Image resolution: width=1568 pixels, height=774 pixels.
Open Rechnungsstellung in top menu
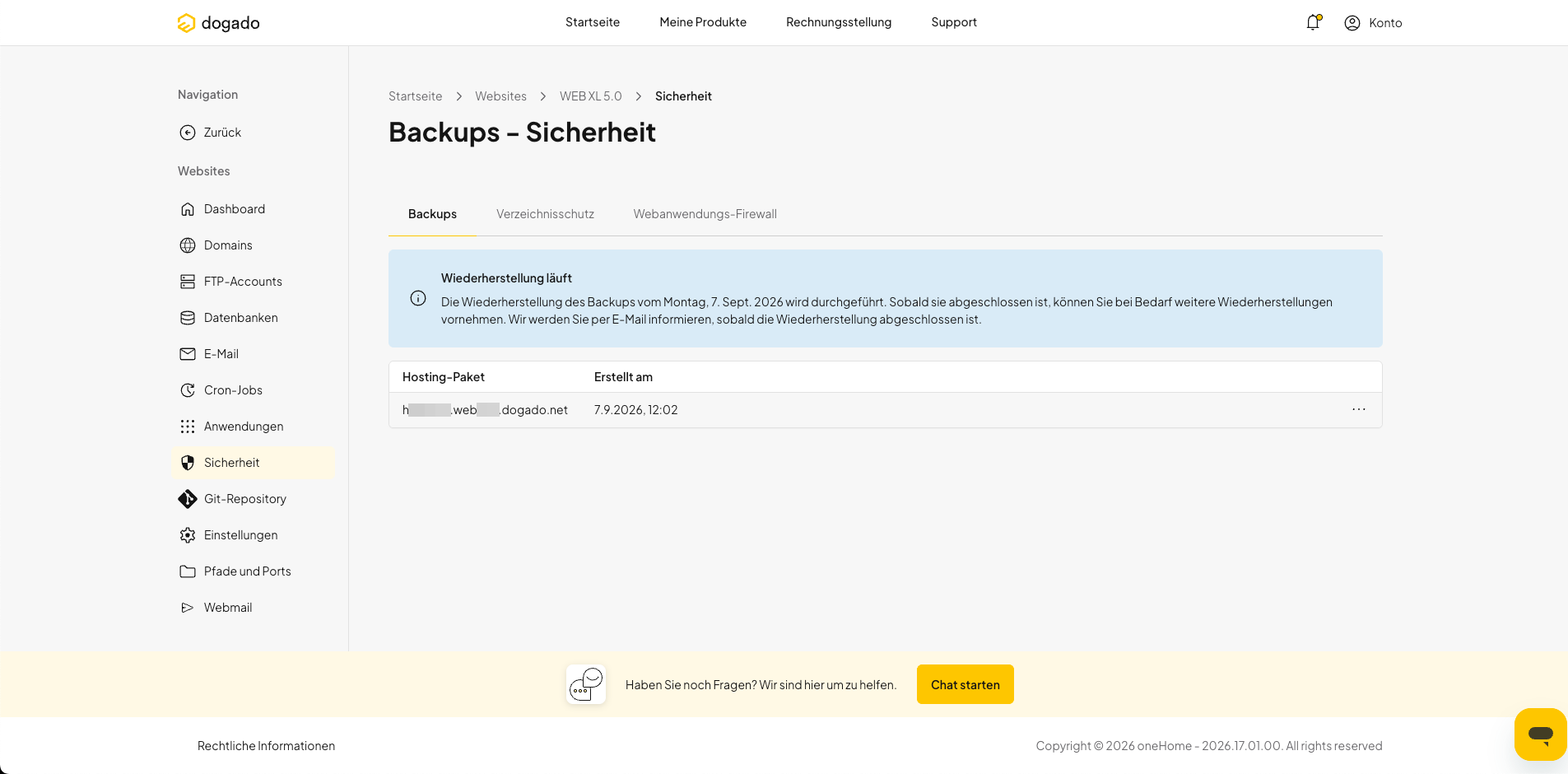click(x=839, y=22)
